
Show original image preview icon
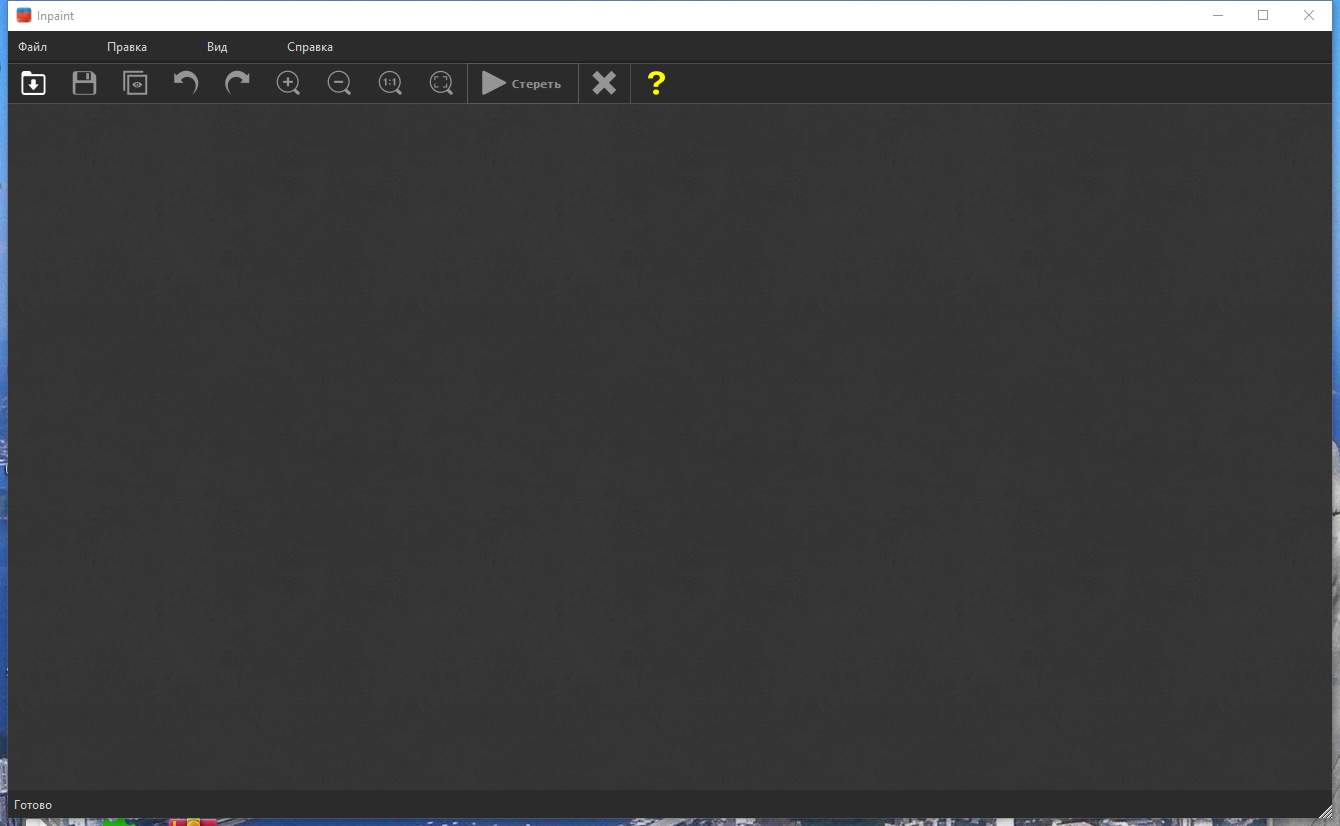(x=135, y=83)
